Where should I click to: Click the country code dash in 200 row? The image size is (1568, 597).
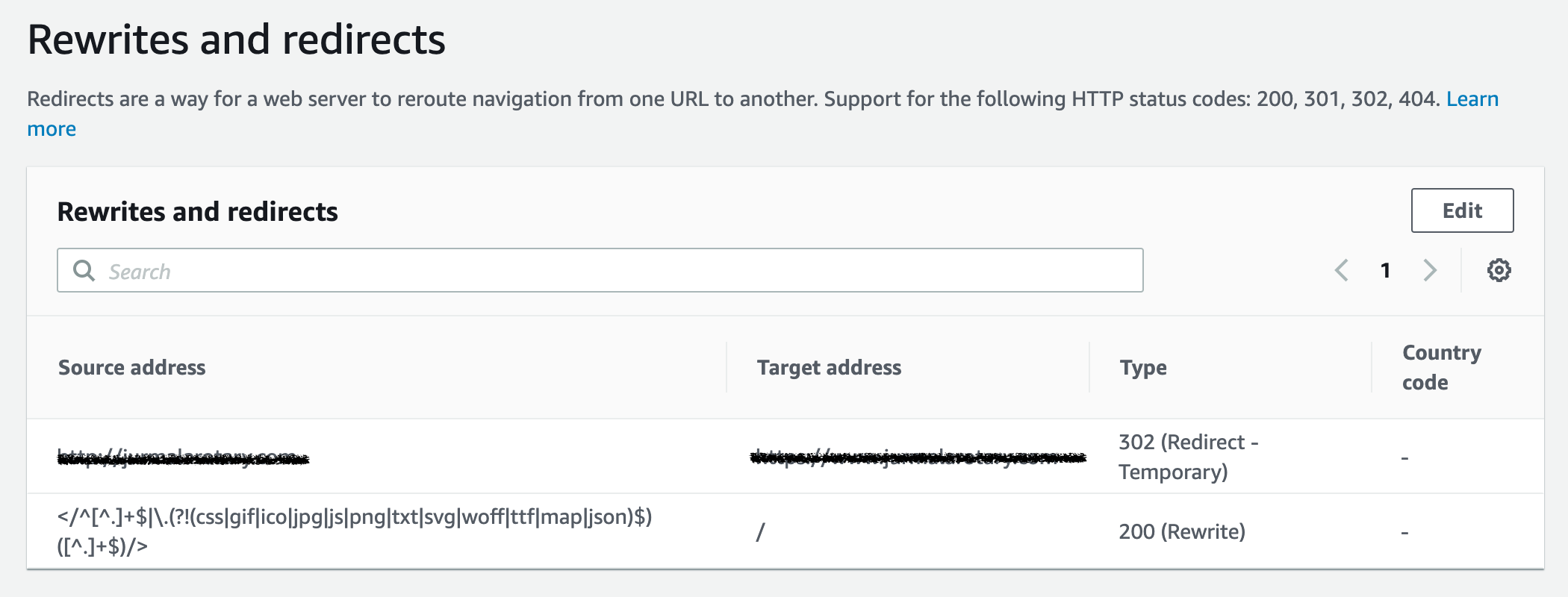tap(1404, 533)
